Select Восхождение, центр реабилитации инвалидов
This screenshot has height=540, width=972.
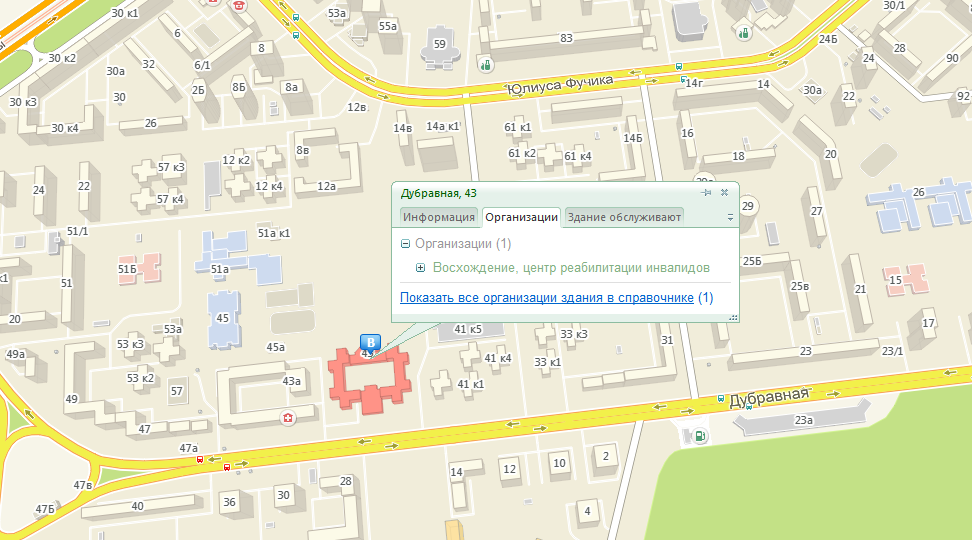[x=571, y=268]
